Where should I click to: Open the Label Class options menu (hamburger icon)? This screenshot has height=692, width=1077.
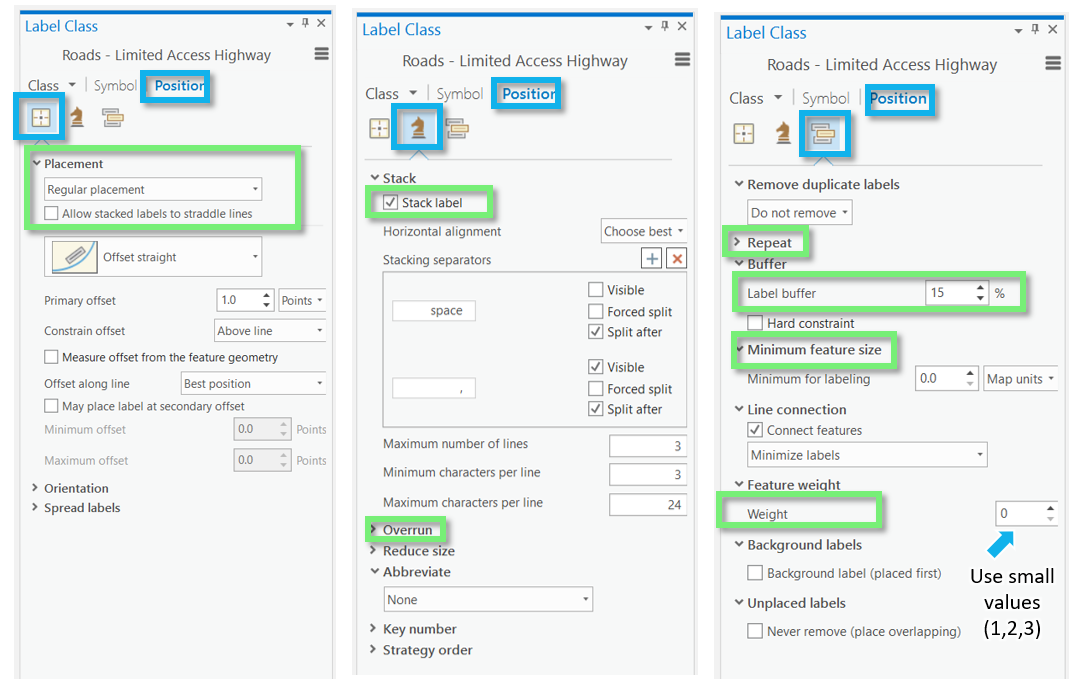click(x=320, y=54)
